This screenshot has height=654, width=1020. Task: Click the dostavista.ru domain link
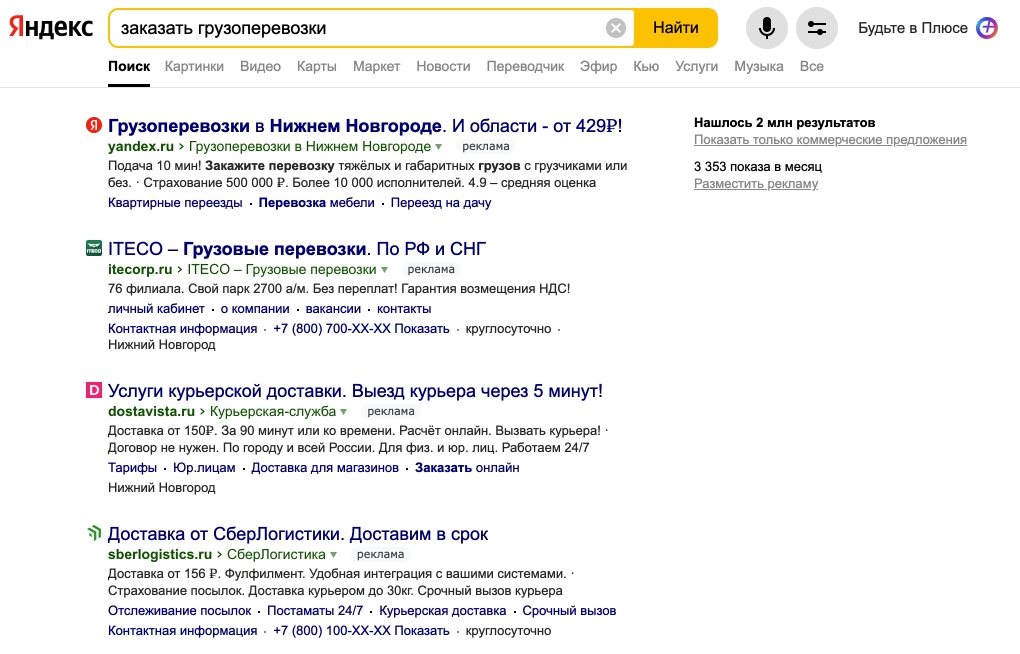click(x=151, y=411)
